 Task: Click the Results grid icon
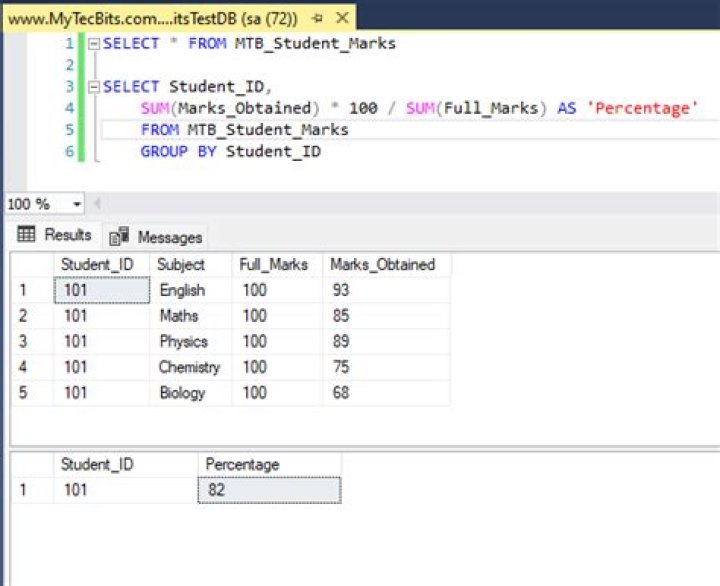[26, 234]
